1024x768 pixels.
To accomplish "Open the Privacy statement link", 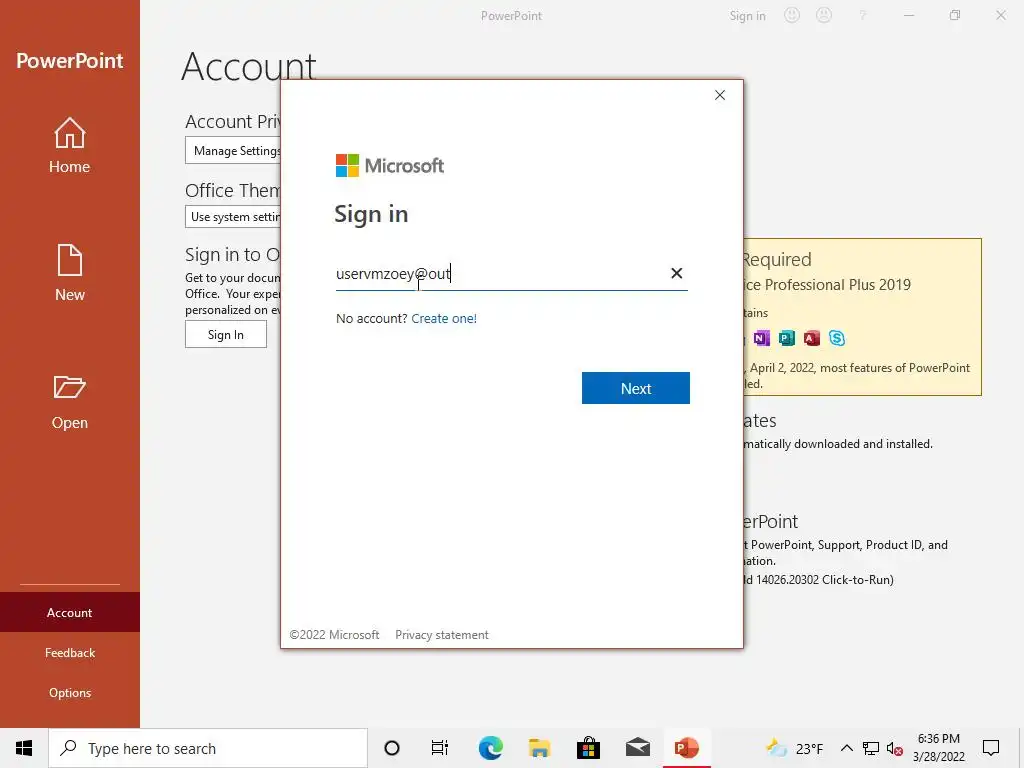I will 441,635.
